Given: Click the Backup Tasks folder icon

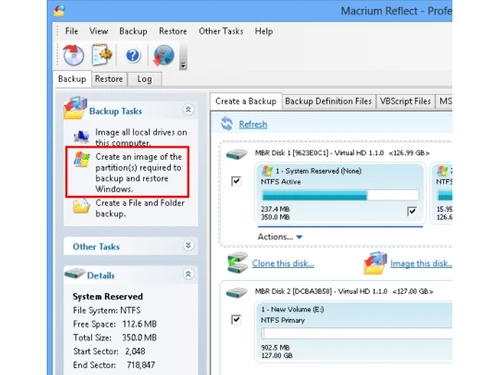Looking at the screenshot, I should [x=75, y=108].
